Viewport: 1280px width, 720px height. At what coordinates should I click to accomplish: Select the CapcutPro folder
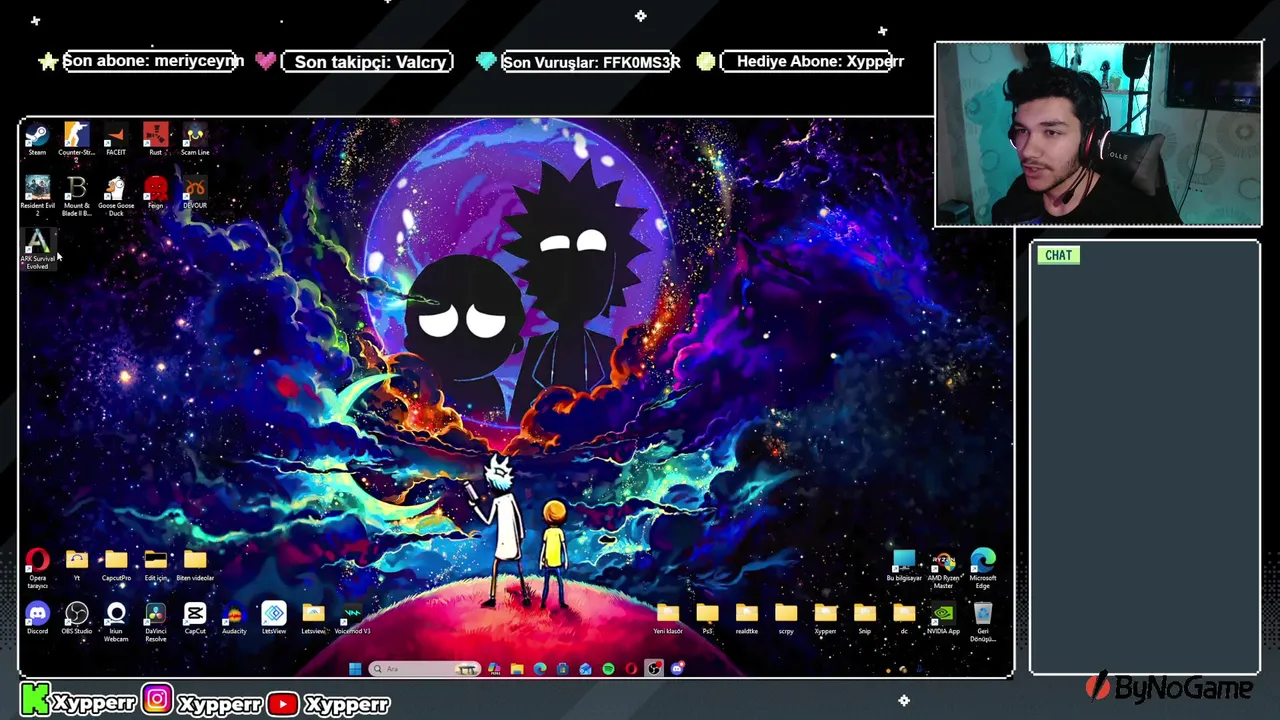pos(116,566)
